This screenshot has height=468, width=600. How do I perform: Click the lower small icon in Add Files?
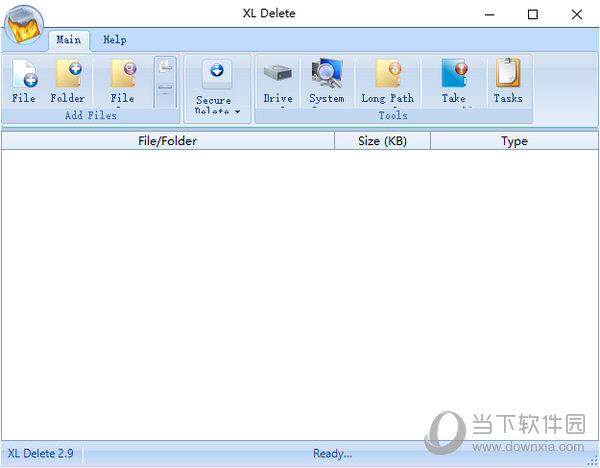[165, 89]
